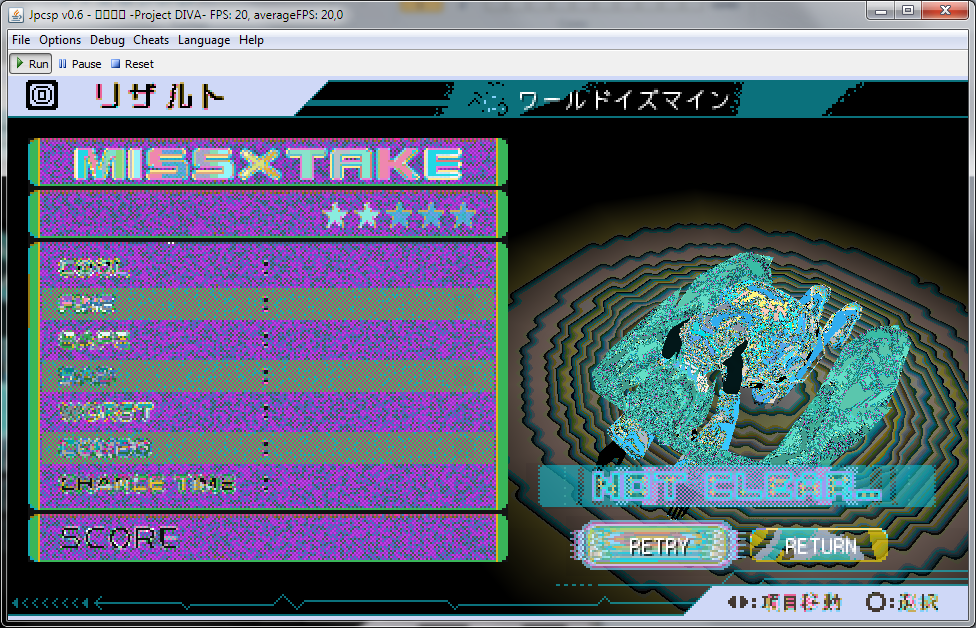The width and height of the screenshot is (976, 628).
Task: Click the CHANCE TIME row label
Action: click(148, 484)
